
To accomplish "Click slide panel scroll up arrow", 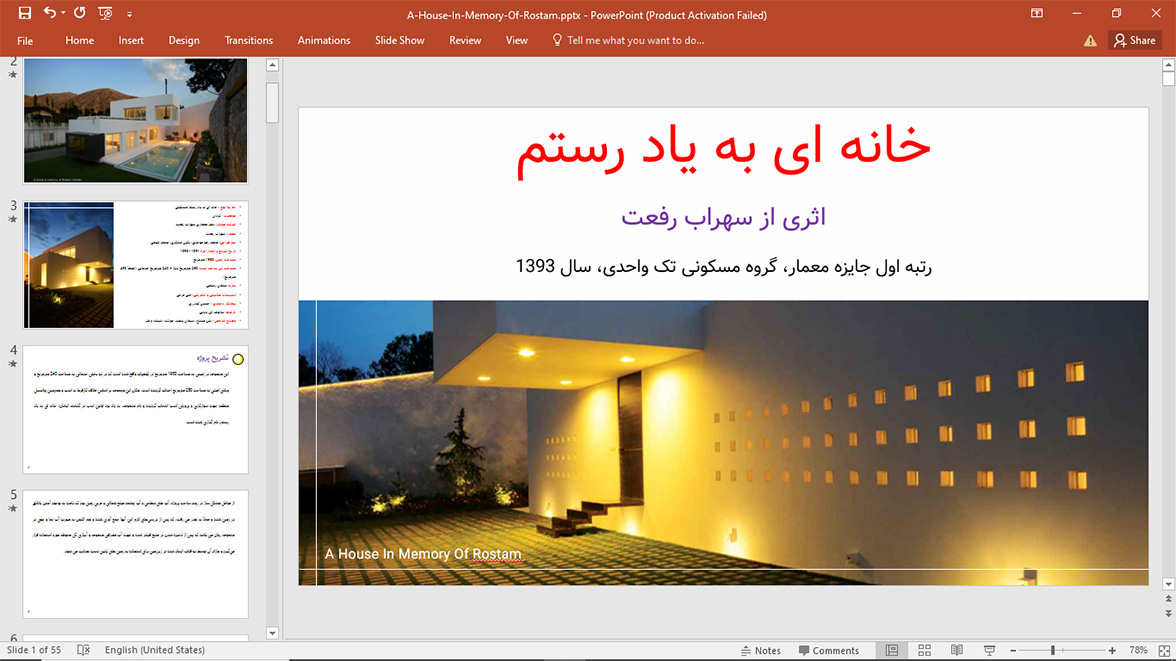I will tap(272, 65).
